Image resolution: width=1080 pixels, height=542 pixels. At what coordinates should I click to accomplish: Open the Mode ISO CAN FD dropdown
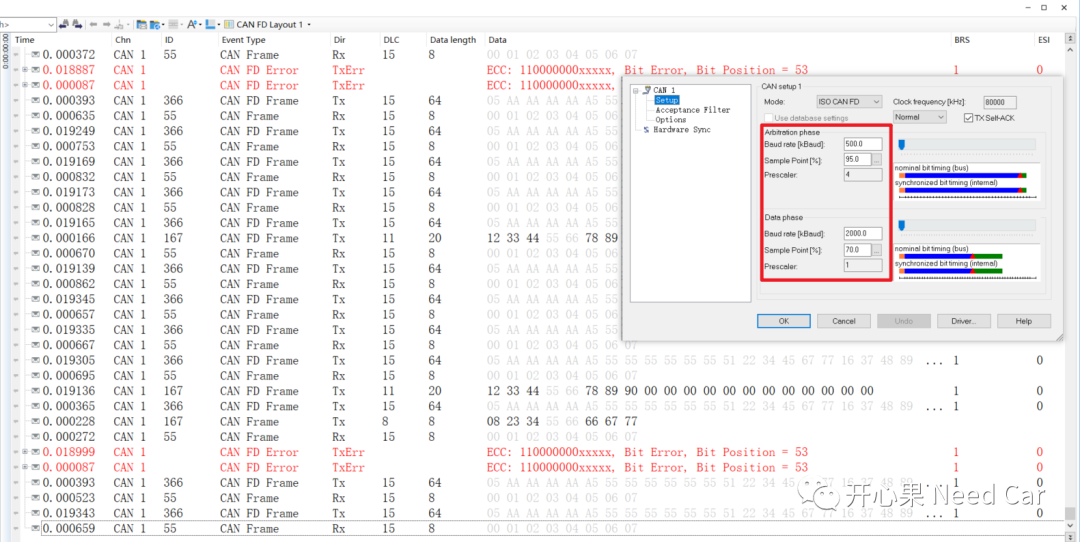pyautogui.click(x=849, y=102)
